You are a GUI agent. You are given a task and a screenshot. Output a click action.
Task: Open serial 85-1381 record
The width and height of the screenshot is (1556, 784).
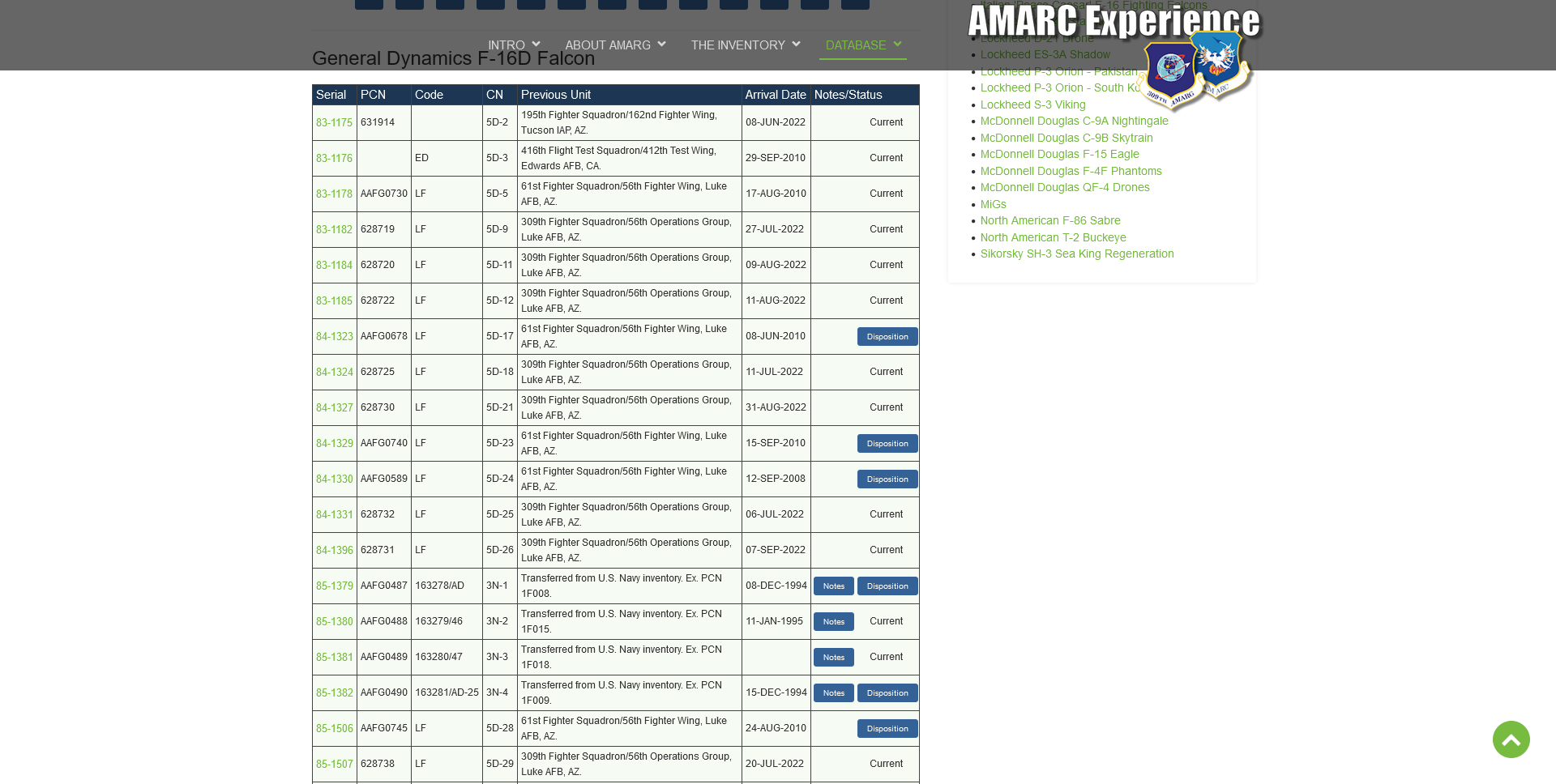click(334, 657)
